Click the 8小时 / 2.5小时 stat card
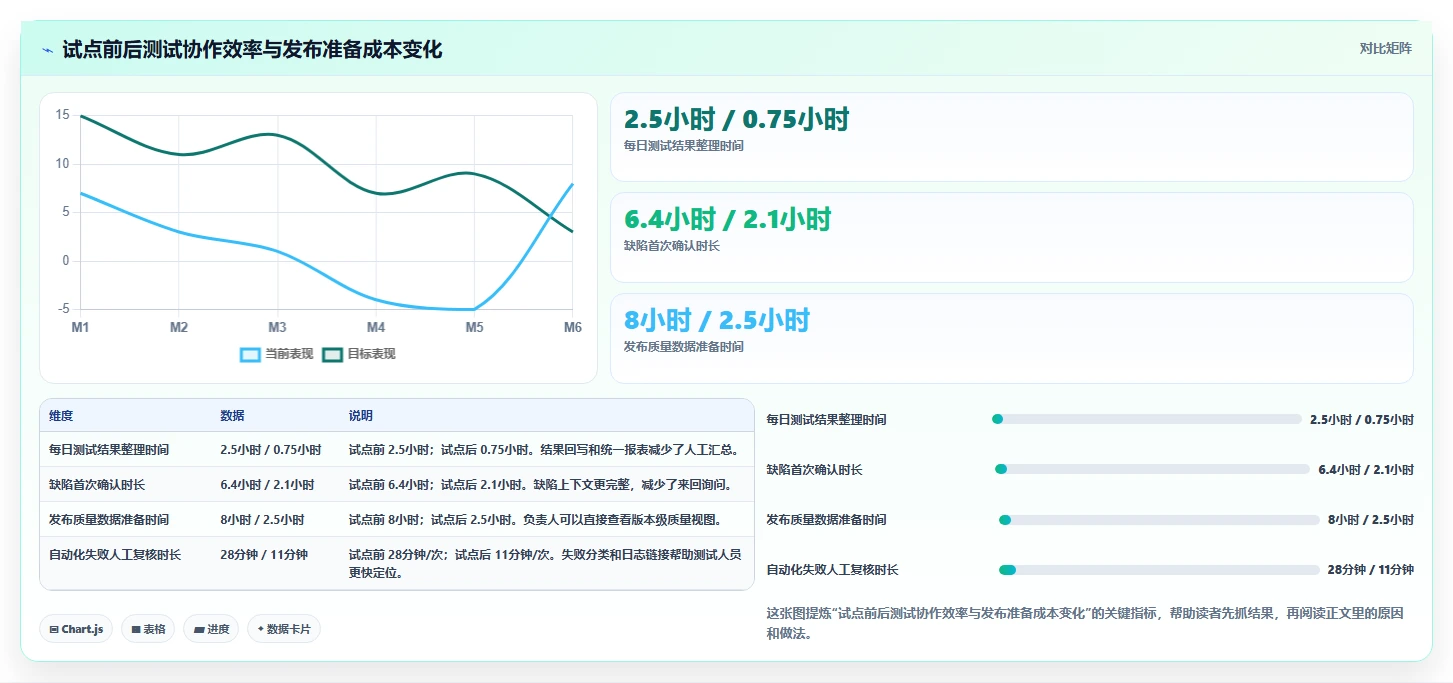Screen dimensions: 1453x683 pos(1012,338)
